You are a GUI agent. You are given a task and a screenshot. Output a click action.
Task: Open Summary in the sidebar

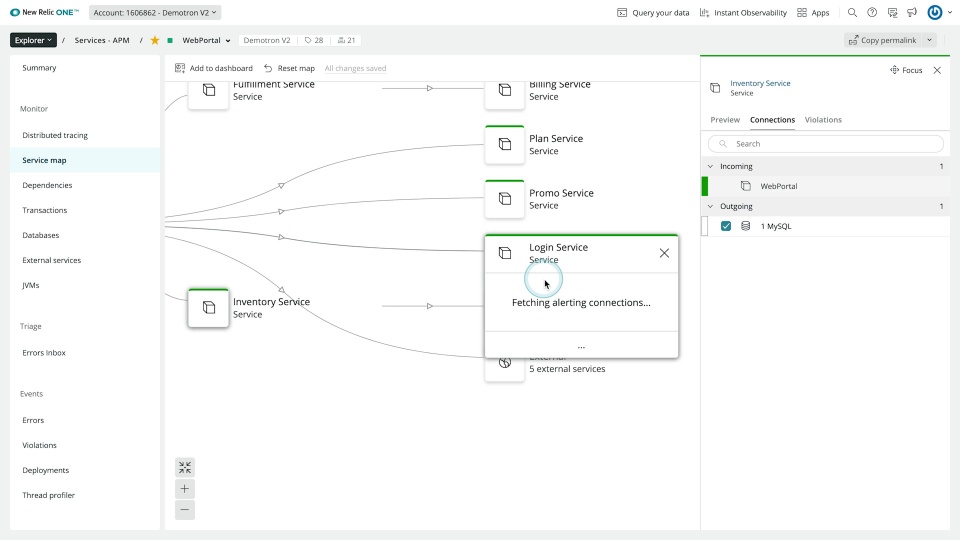[x=39, y=68]
